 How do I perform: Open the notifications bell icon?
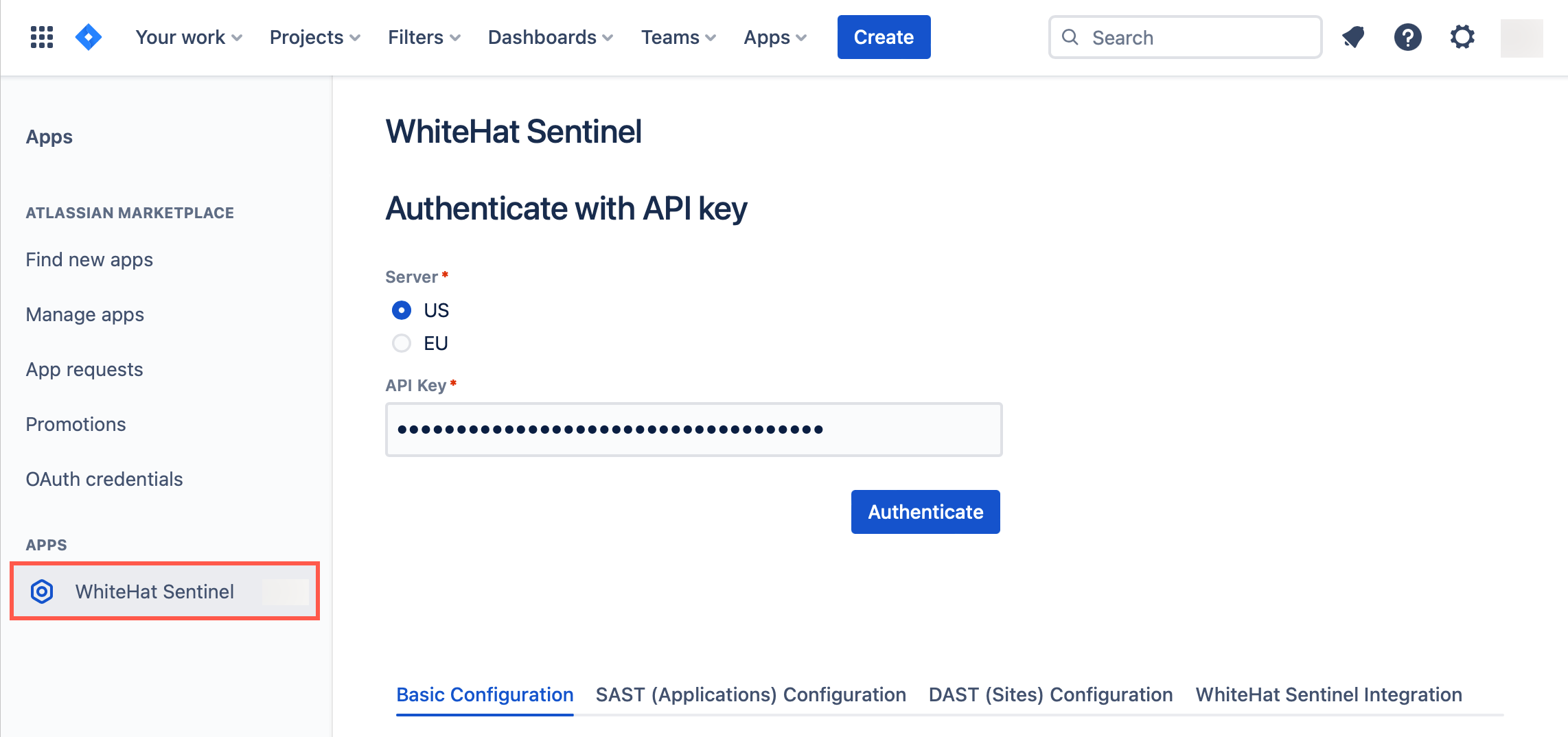(1353, 37)
